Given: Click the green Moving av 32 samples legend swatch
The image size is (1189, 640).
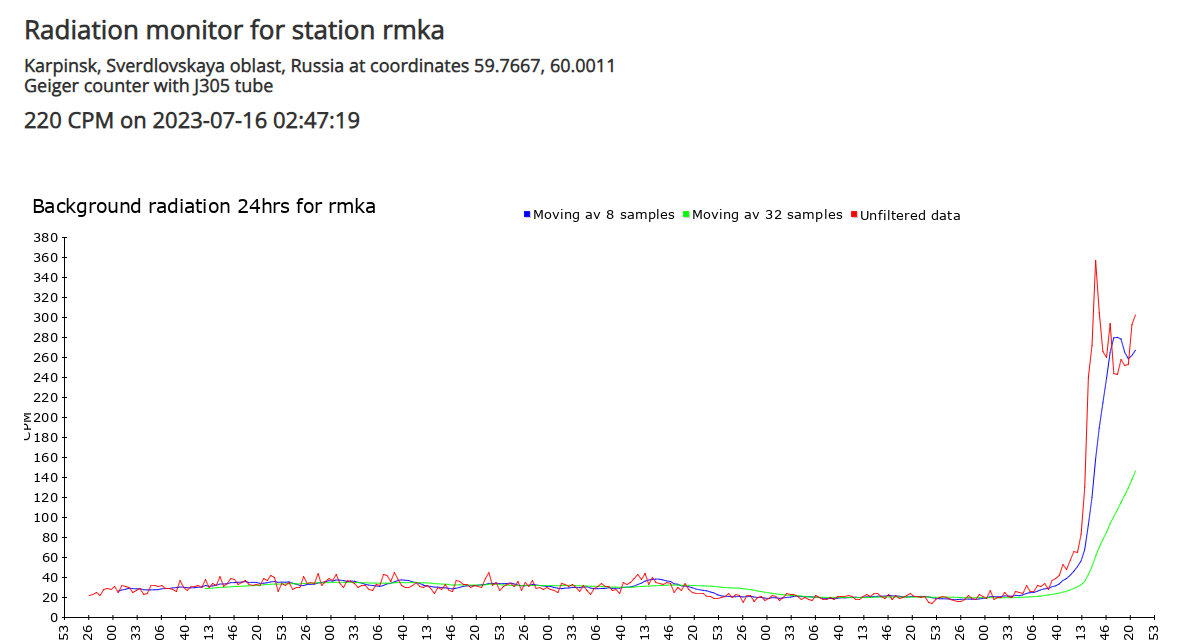Looking at the screenshot, I should pos(686,215).
